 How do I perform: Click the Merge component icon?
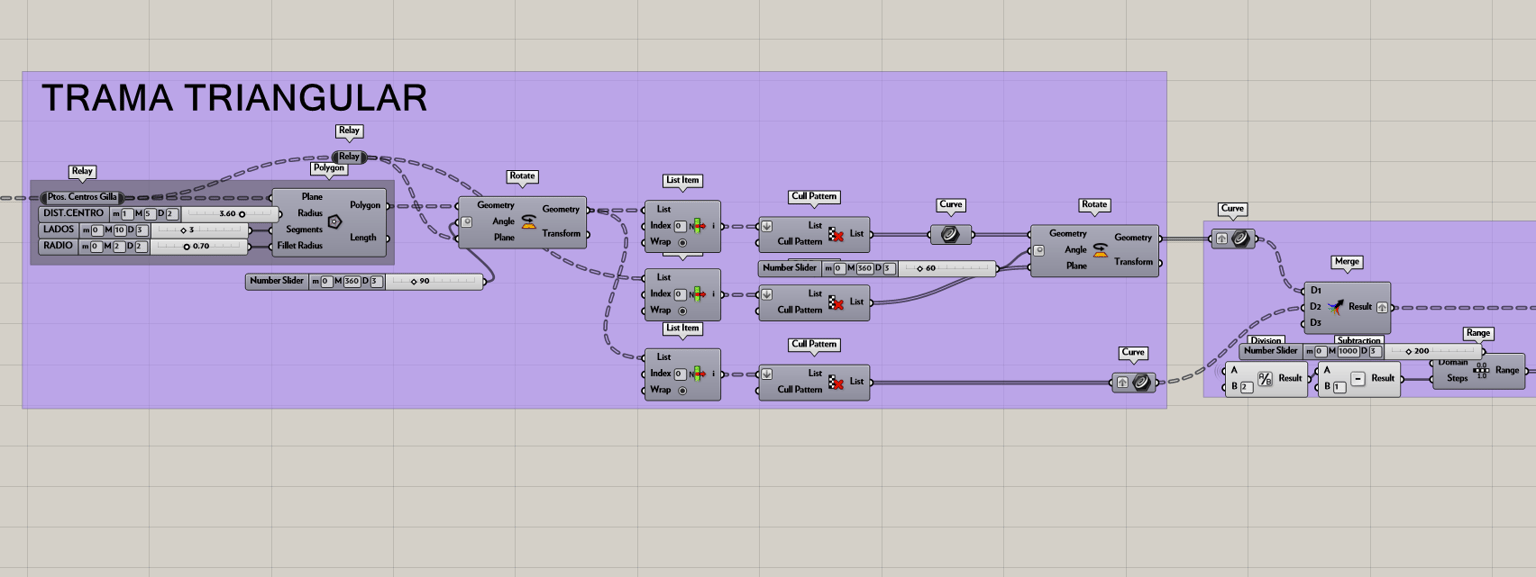(x=1334, y=307)
